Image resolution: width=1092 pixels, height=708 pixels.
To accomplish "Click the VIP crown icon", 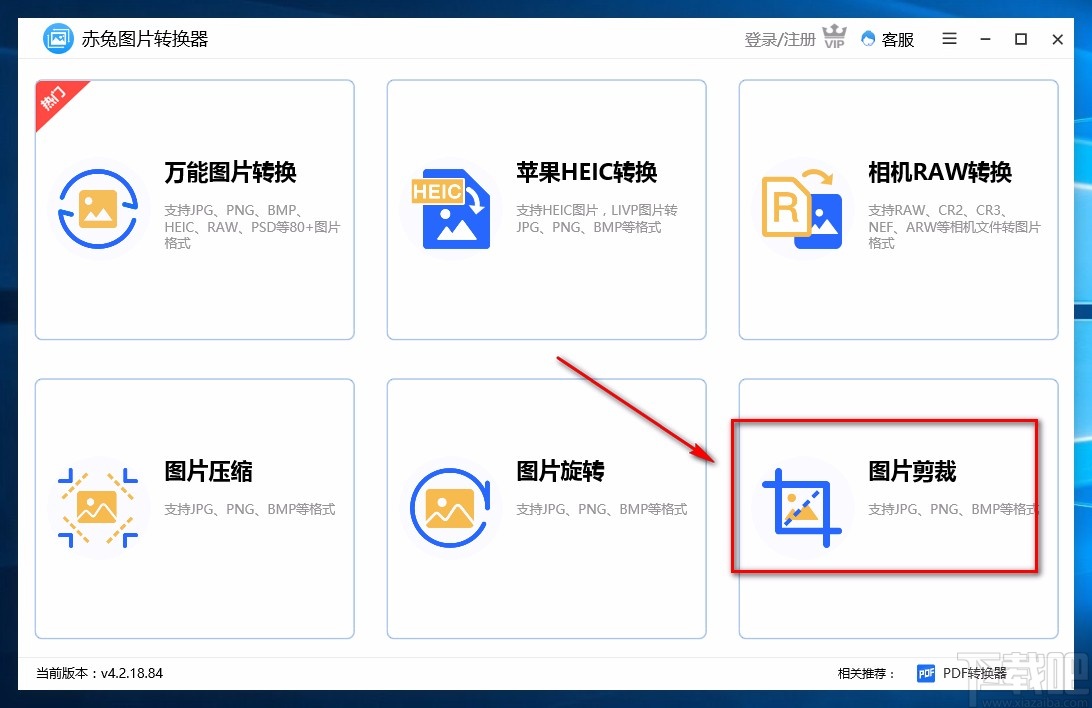I will pos(834,36).
